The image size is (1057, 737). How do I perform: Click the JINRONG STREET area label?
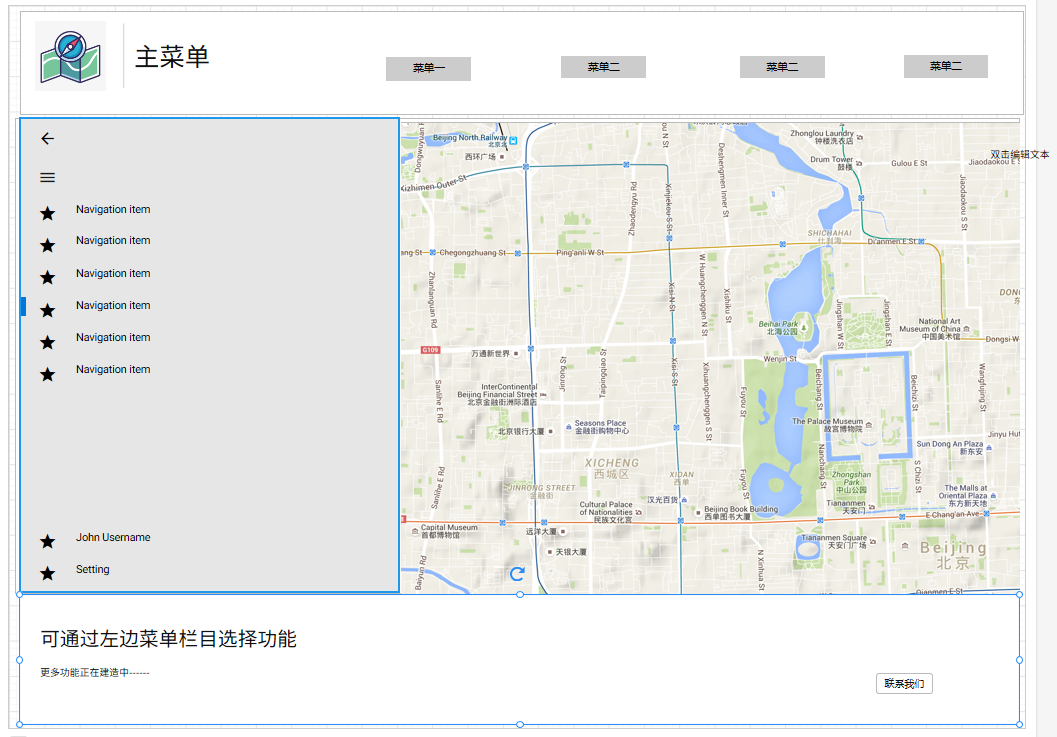[541, 491]
